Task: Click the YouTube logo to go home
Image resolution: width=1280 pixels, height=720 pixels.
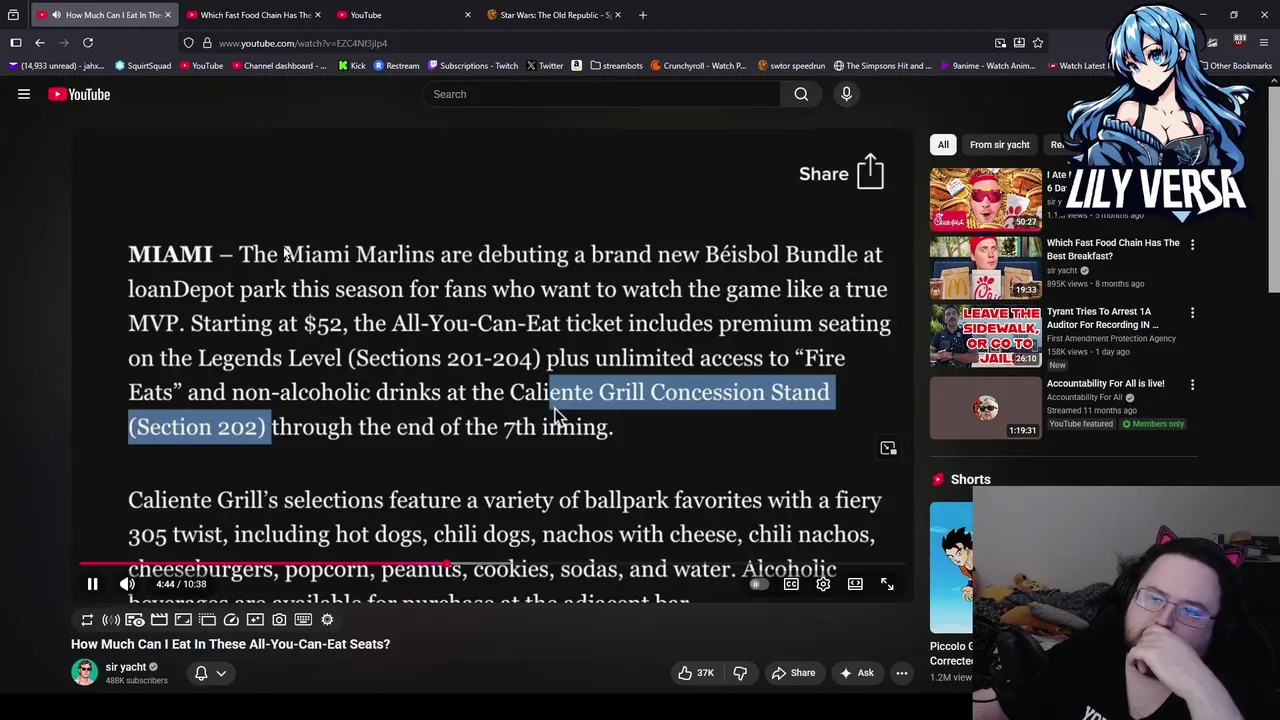Action: pos(79,94)
